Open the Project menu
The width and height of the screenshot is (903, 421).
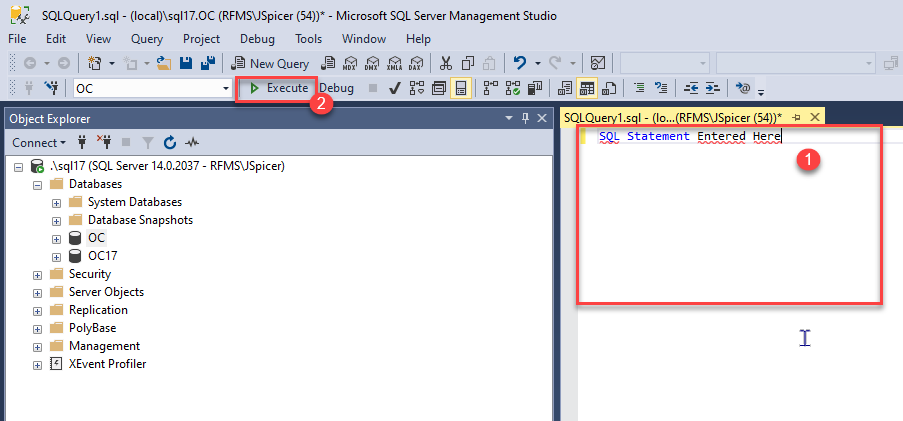point(202,39)
